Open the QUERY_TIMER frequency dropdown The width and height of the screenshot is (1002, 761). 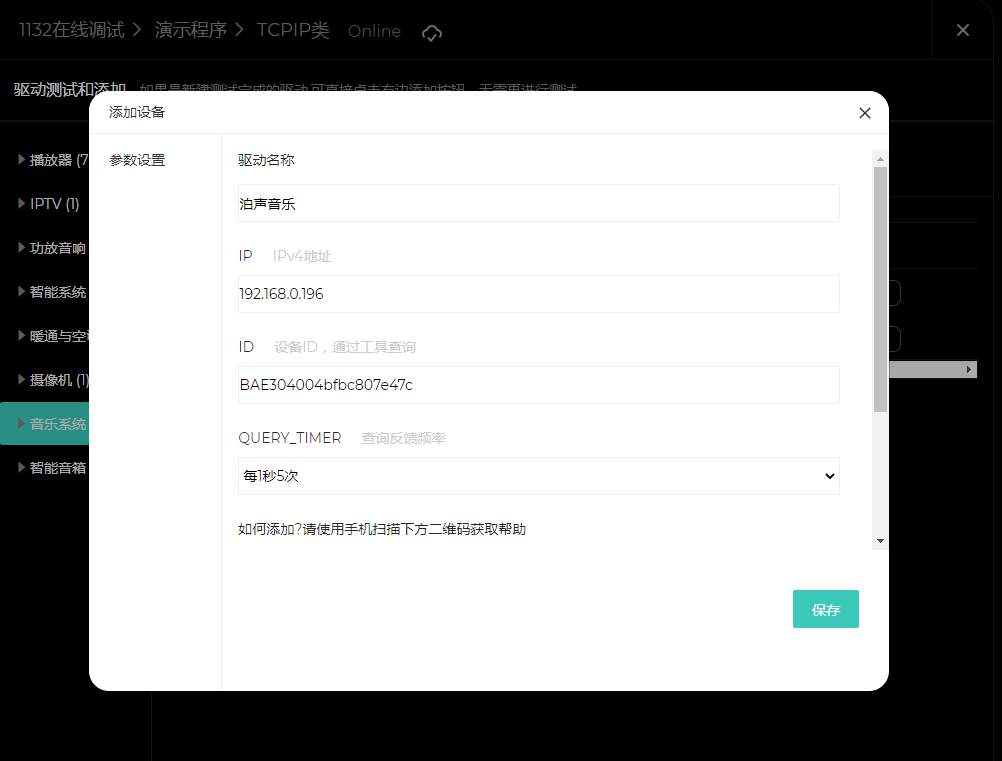click(539, 476)
